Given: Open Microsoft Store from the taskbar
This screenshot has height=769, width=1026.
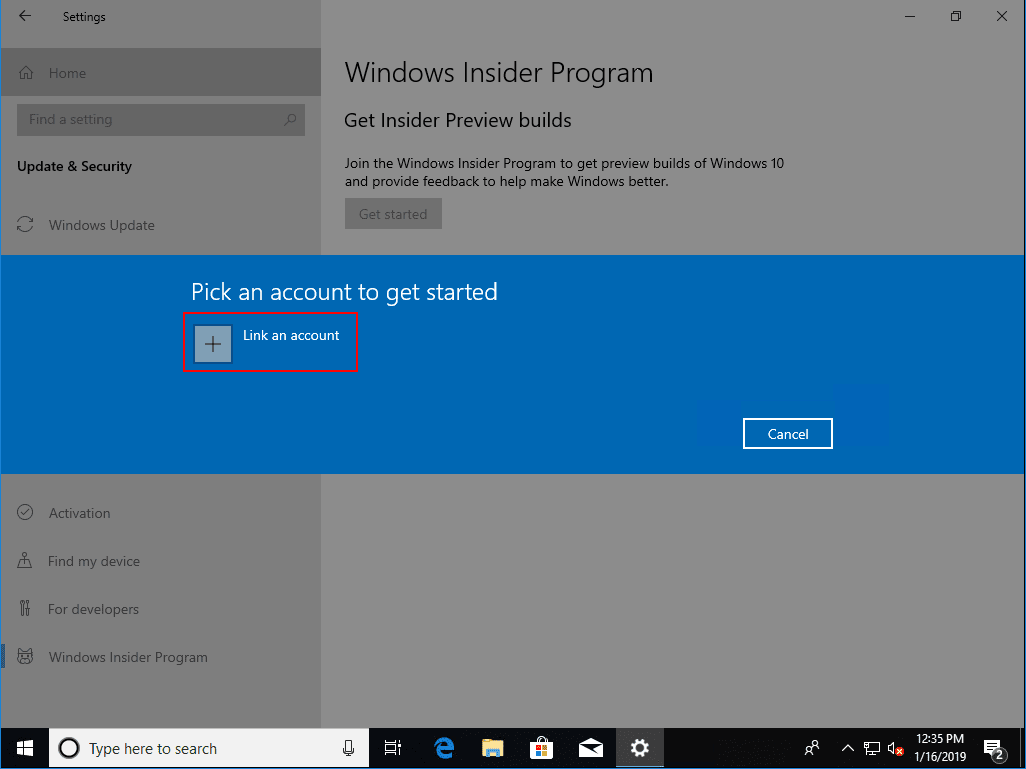Looking at the screenshot, I should click(x=541, y=748).
